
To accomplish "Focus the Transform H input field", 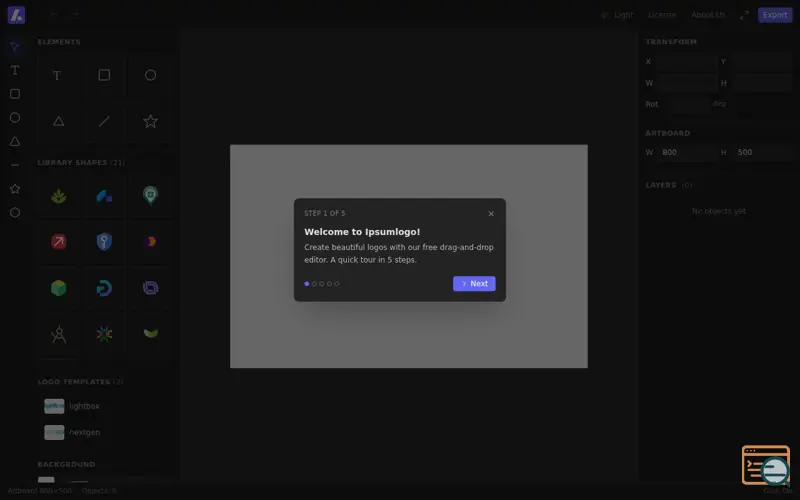I will (762, 83).
